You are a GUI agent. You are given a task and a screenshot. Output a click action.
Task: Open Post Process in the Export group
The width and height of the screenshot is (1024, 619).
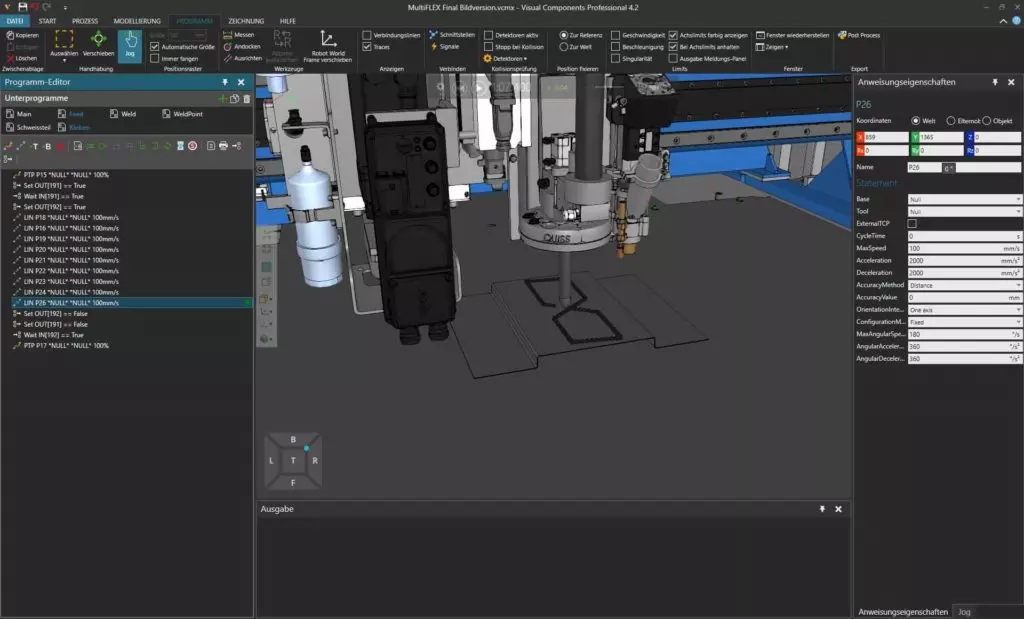(x=859, y=35)
